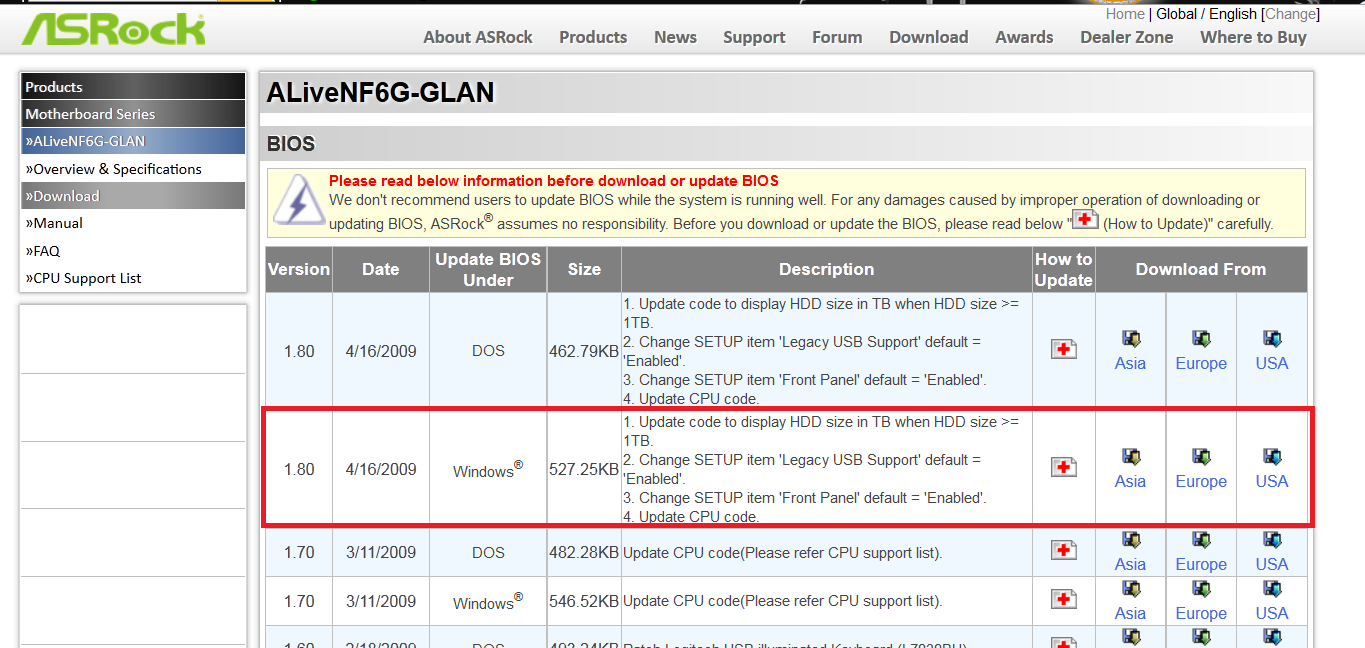1365x648 pixels.
Task: Go to the News section
Action: [676, 37]
